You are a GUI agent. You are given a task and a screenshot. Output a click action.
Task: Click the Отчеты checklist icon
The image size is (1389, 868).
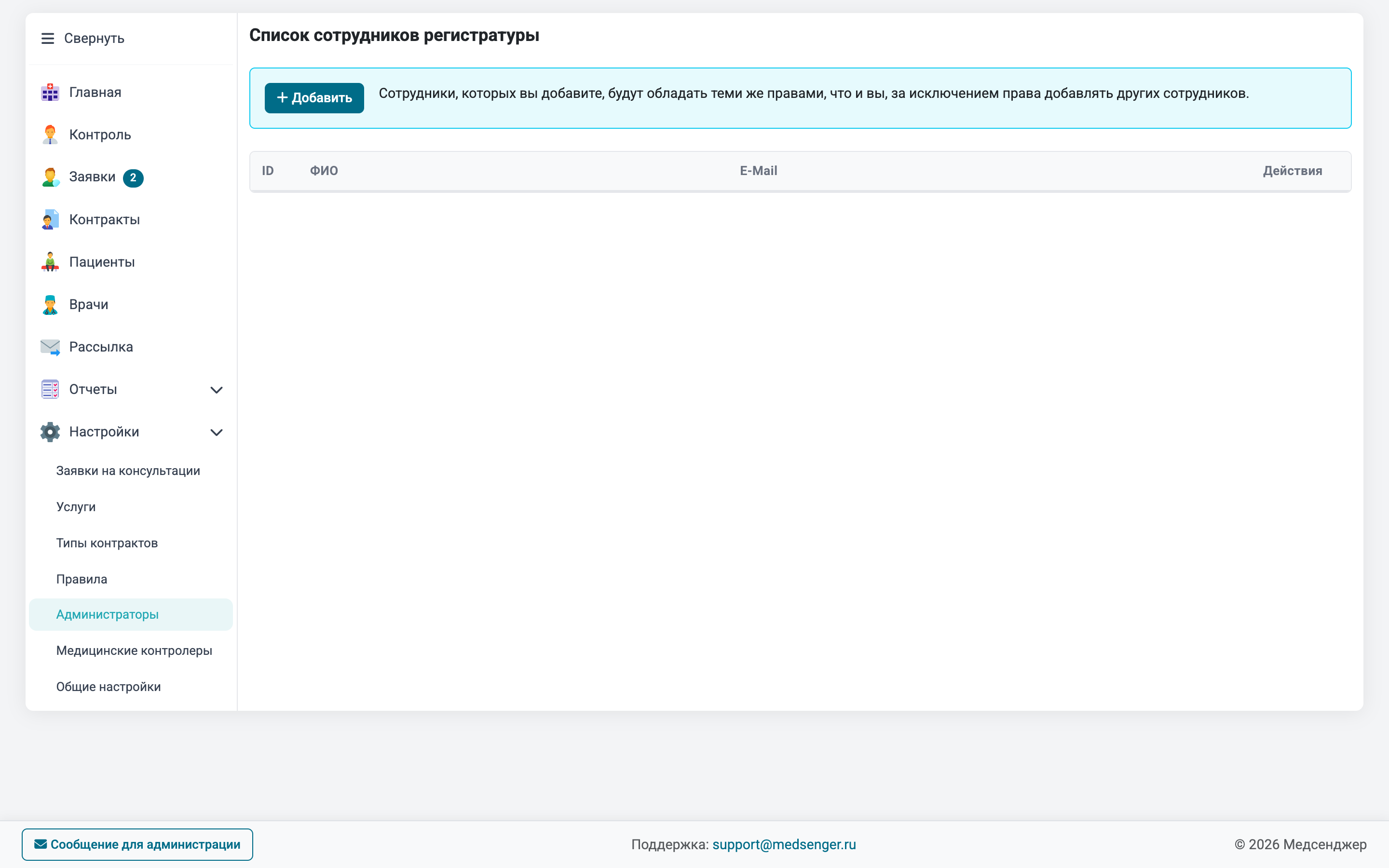pos(50,390)
